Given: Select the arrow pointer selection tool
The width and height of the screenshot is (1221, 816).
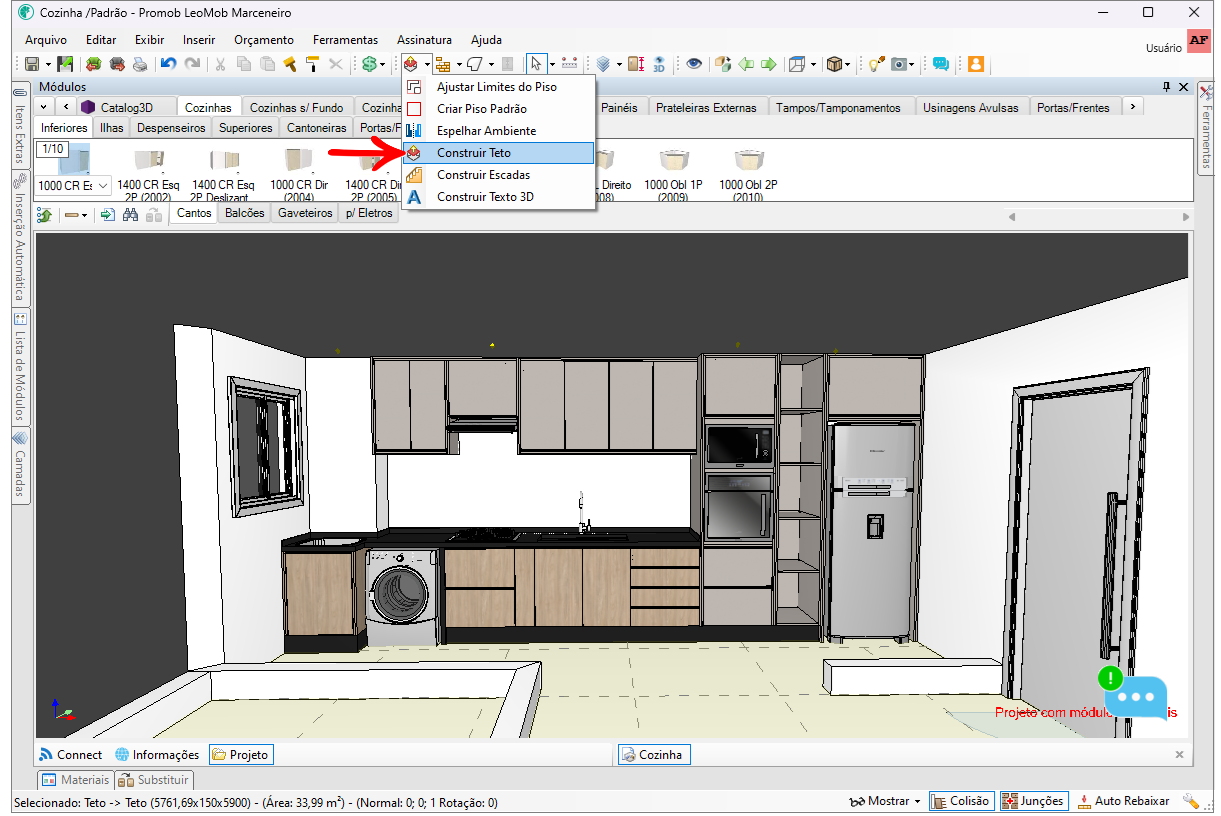Looking at the screenshot, I should point(536,64).
